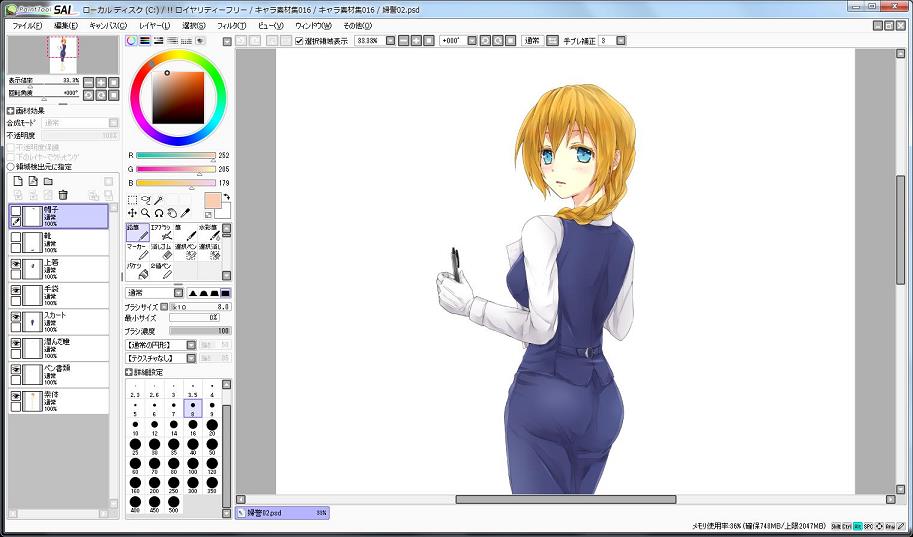Screen dimensions: 913x537
Task: Select the AirBrush (エアブラシ) tool
Action: 161,231
